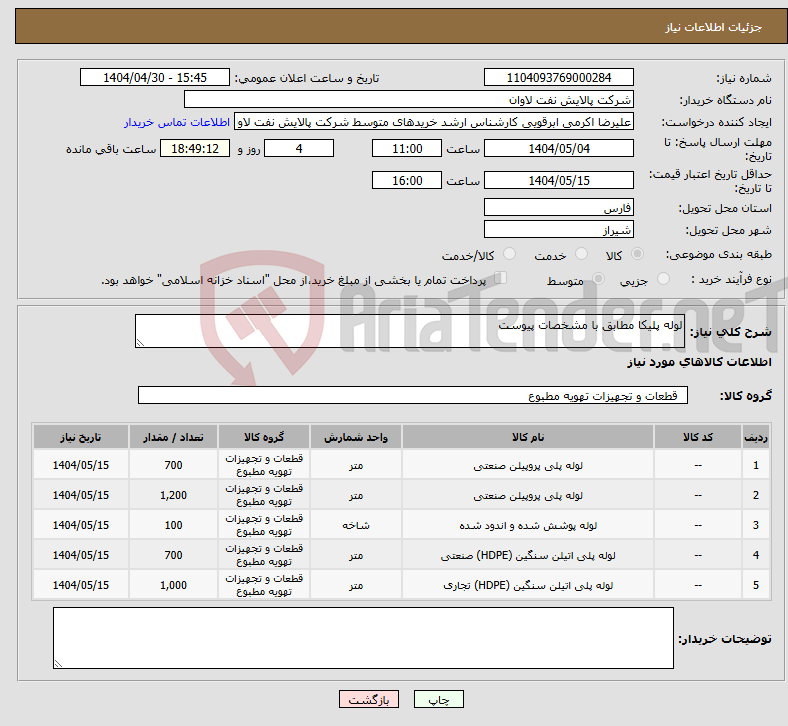
Task: Click the اطلاعات کالاهای مورد نیاز section heading
Action: pyautogui.click(x=699, y=362)
